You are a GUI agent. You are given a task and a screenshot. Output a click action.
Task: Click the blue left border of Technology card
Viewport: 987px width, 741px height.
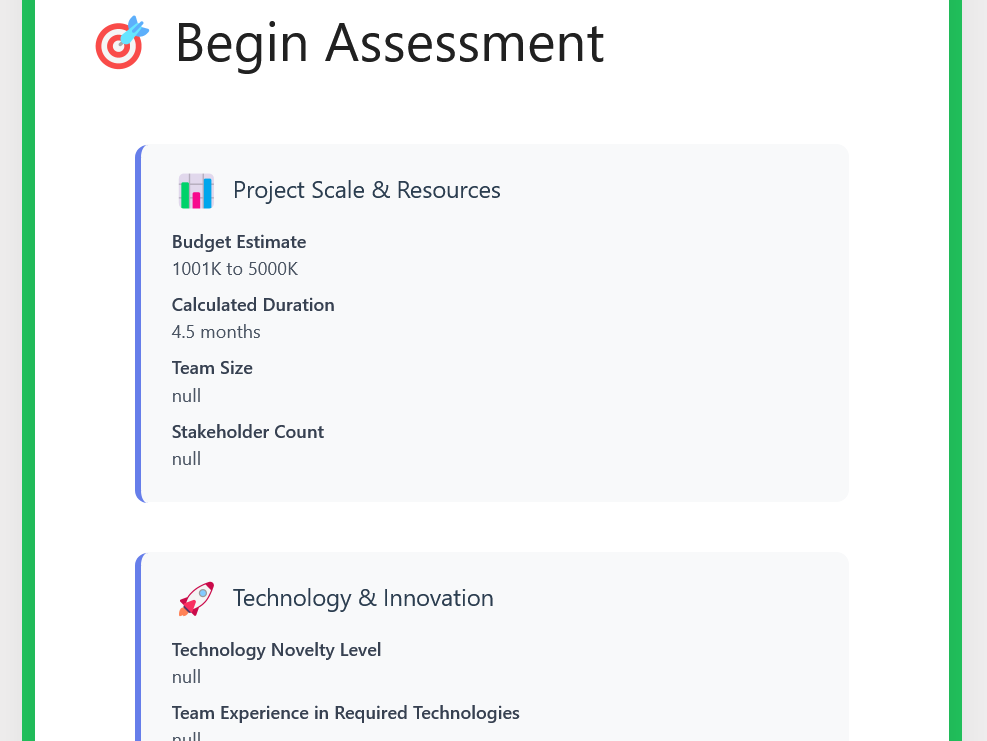pyautogui.click(x=139, y=650)
